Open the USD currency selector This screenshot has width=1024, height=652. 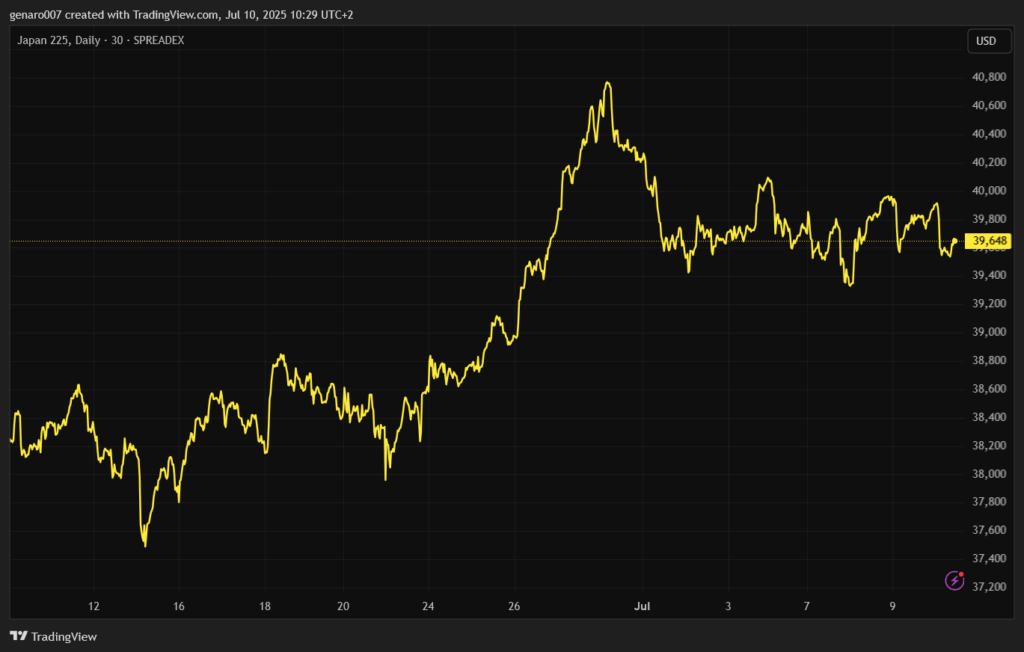point(986,41)
